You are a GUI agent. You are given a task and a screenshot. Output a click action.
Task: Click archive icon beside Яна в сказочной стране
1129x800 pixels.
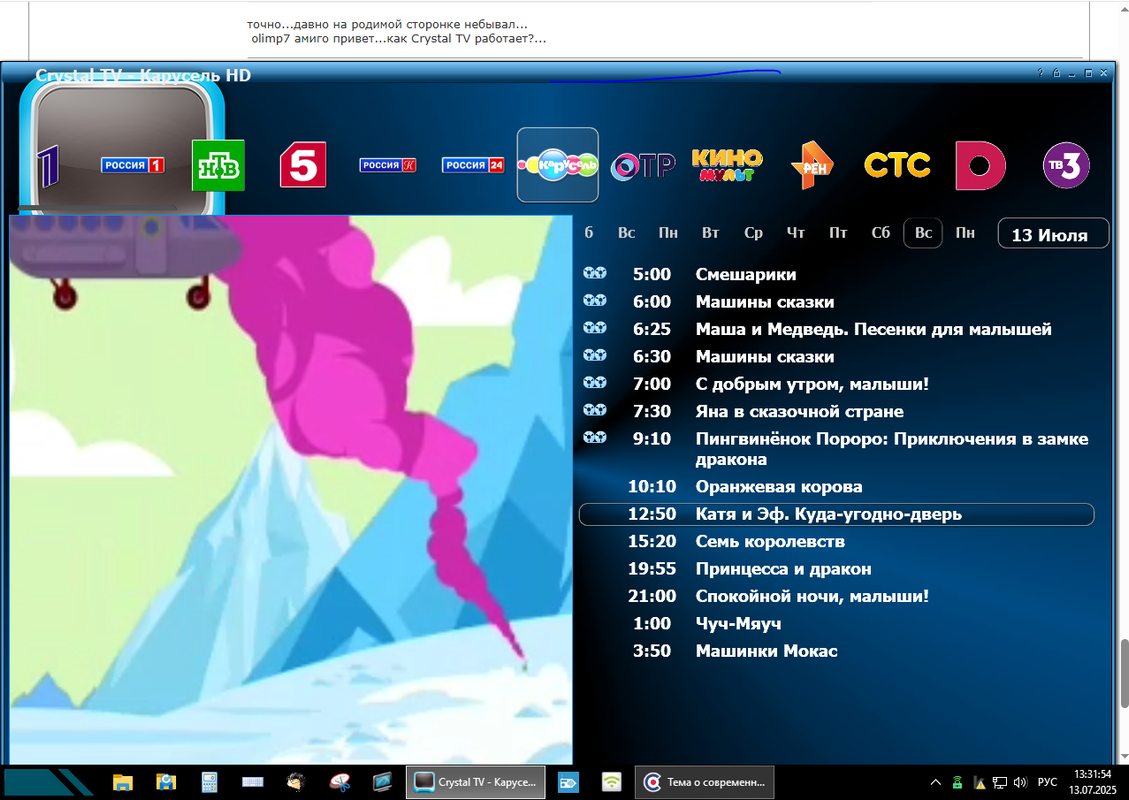click(595, 410)
